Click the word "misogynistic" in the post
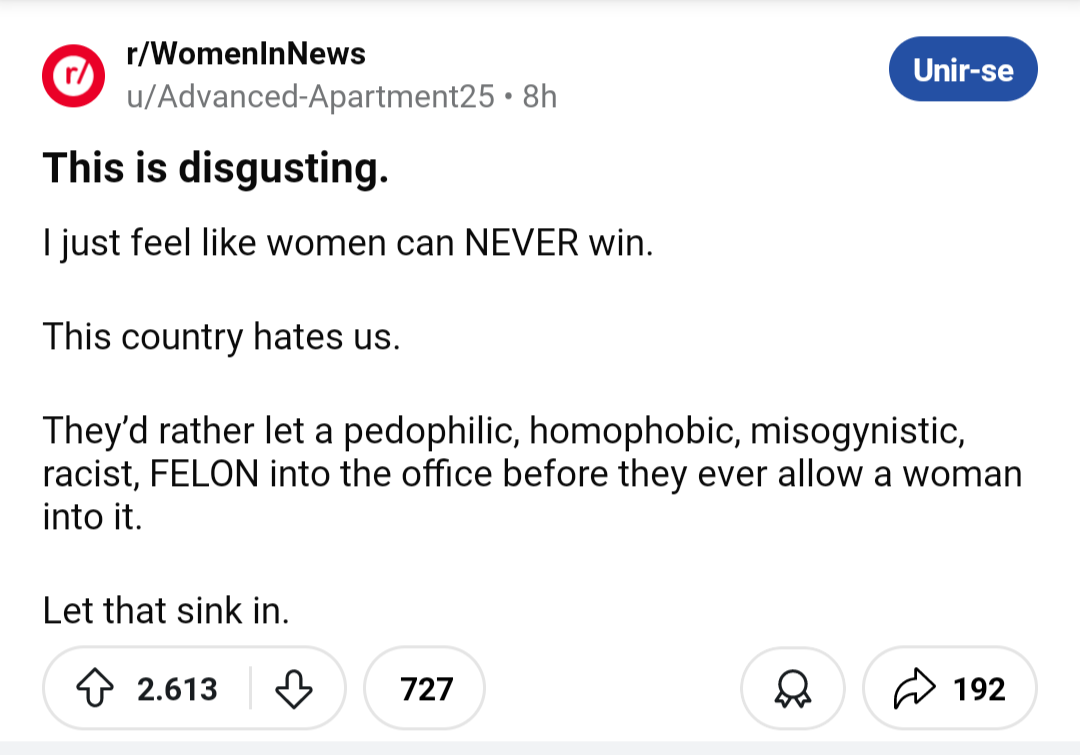The height and width of the screenshot is (755, 1080). [856, 431]
